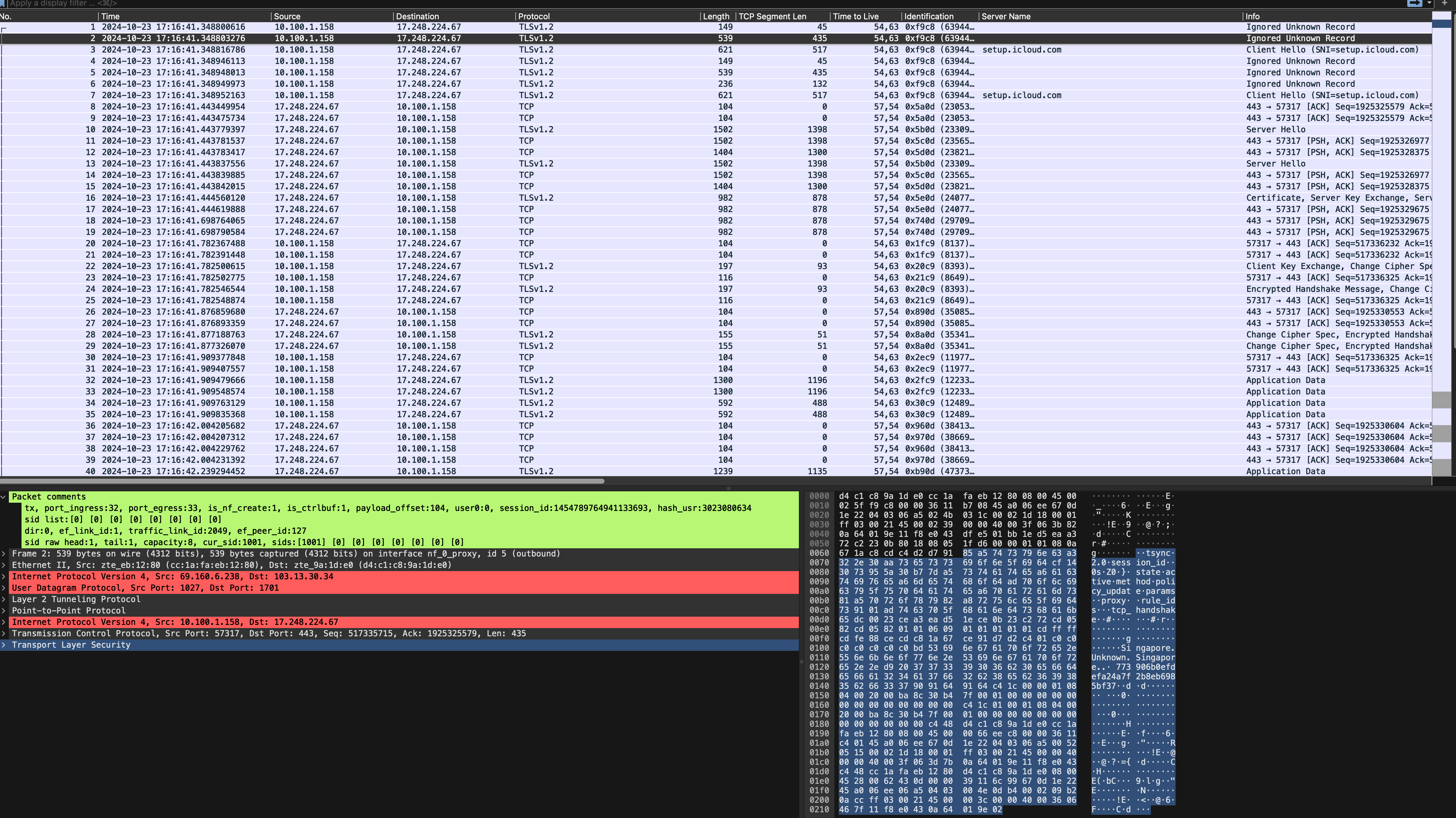This screenshot has height=818, width=1456.
Task: Expand the Layer 2 Tunneling Protocol node
Action: (x=3, y=599)
